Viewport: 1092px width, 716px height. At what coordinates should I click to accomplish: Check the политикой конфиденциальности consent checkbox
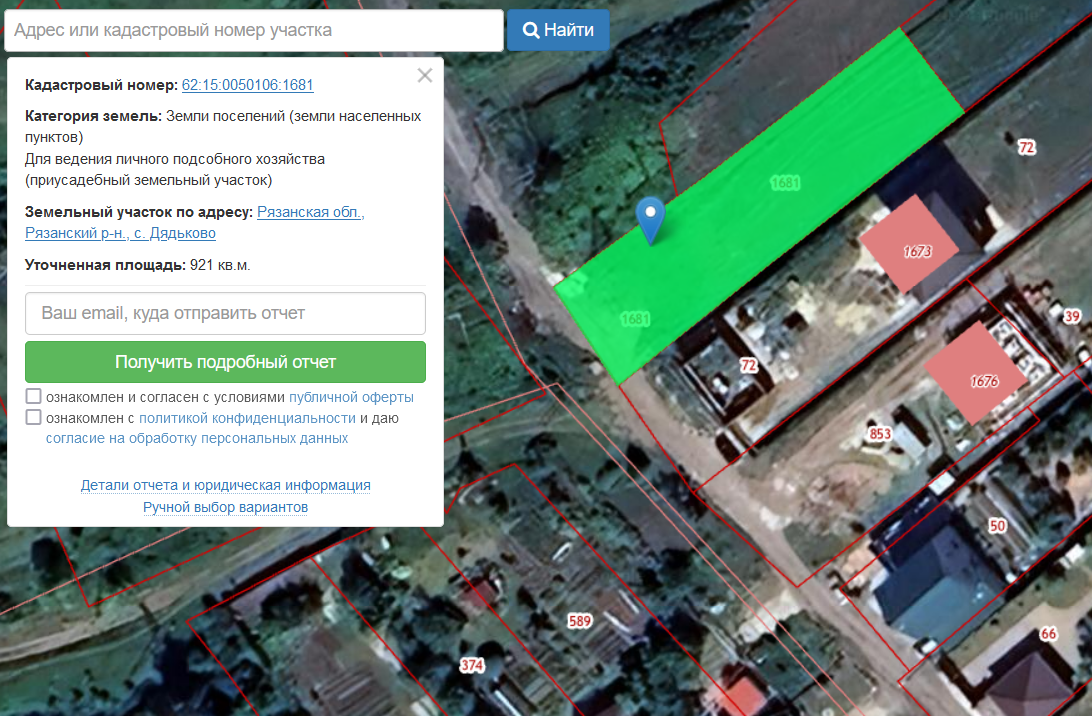(x=33, y=417)
